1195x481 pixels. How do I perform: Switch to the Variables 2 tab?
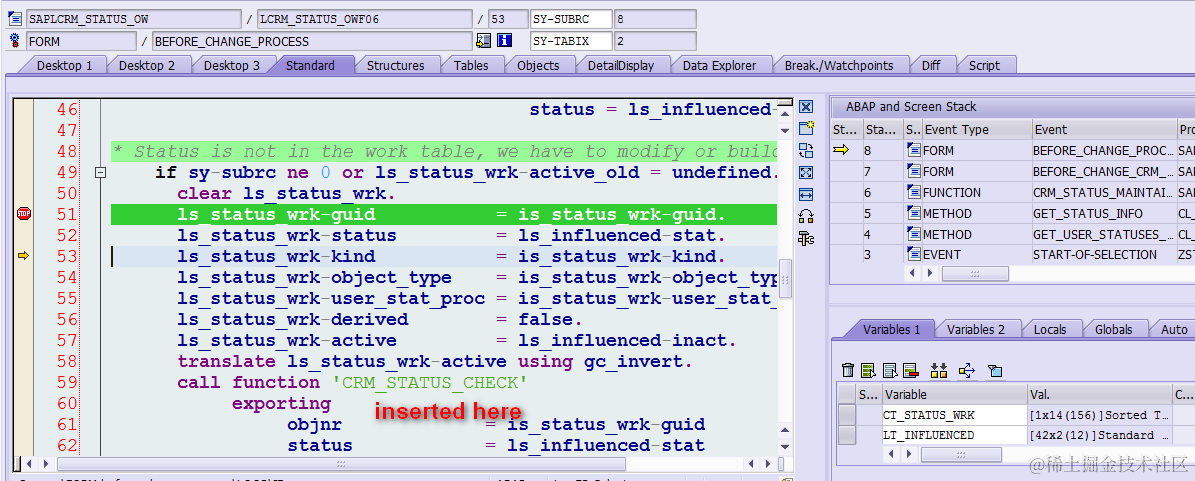coord(976,329)
